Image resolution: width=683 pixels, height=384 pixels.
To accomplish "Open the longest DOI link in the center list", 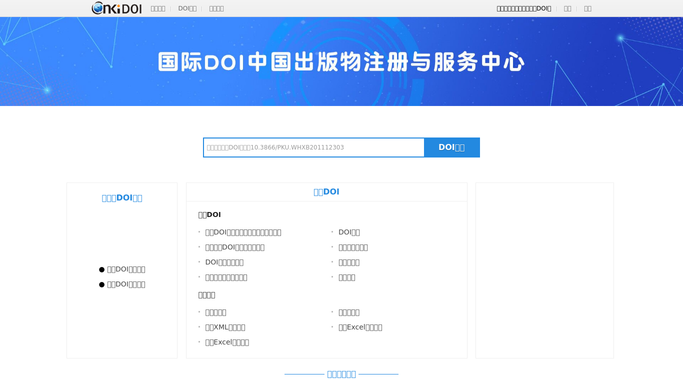I will point(243,232).
